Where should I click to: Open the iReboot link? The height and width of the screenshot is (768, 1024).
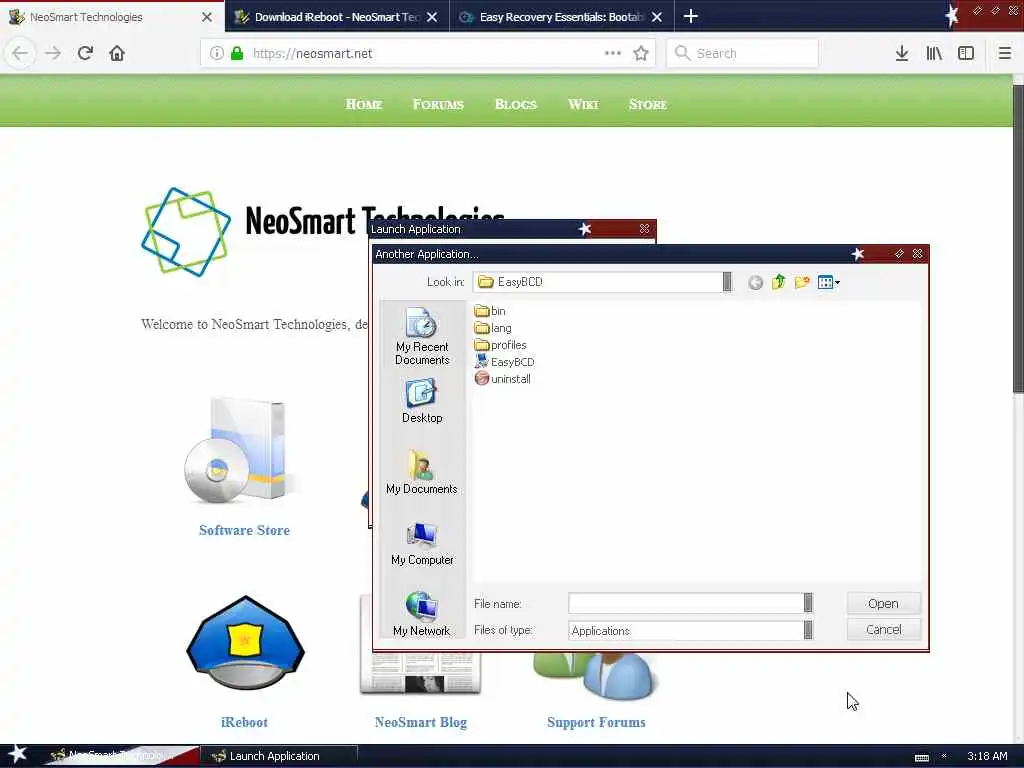pos(244,722)
